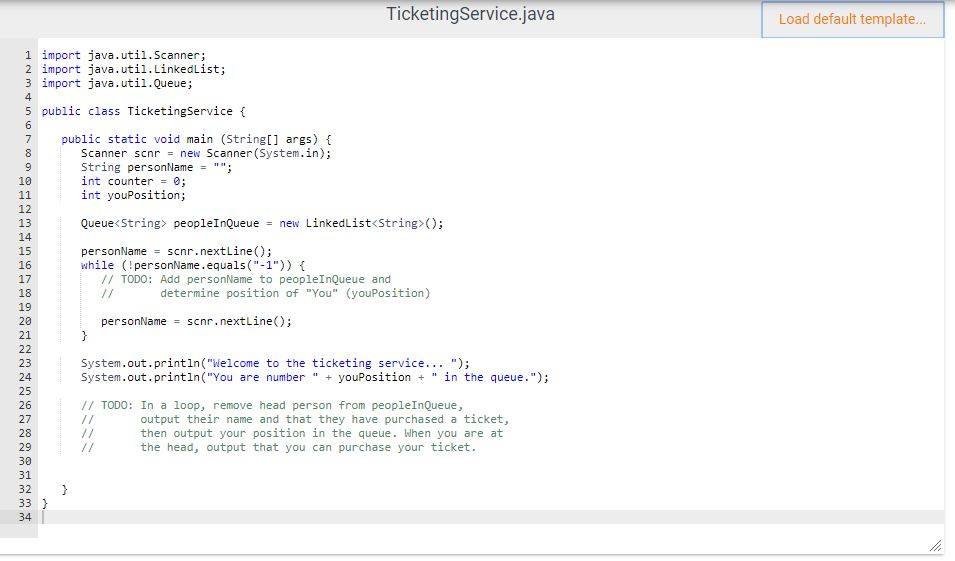The height and width of the screenshot is (561, 955).
Task: Click the 'public static void main' line
Action: coord(196,139)
